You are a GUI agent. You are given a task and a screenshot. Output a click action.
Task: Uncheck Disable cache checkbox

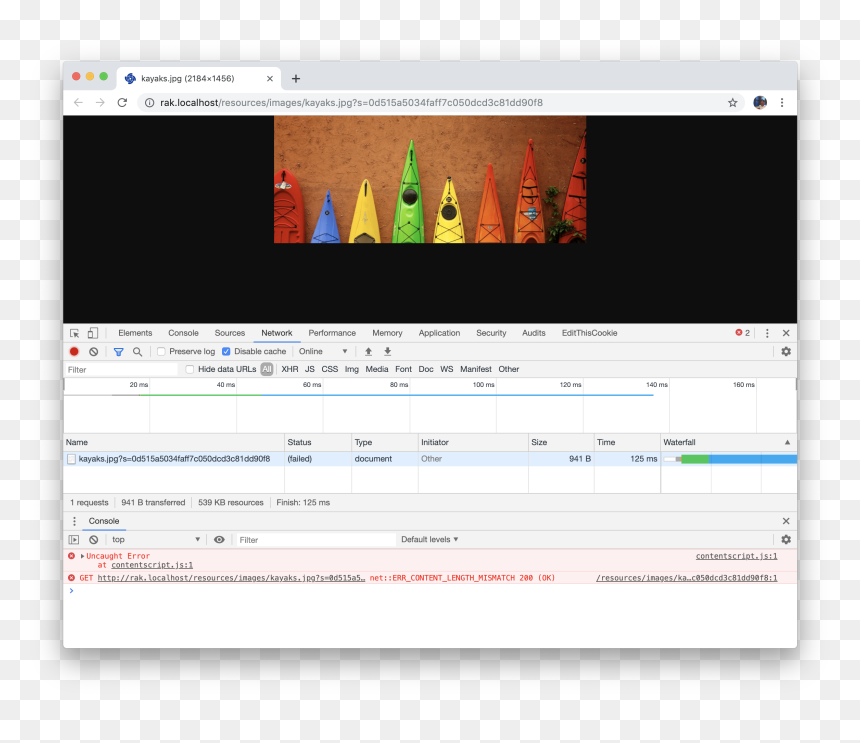(x=226, y=351)
